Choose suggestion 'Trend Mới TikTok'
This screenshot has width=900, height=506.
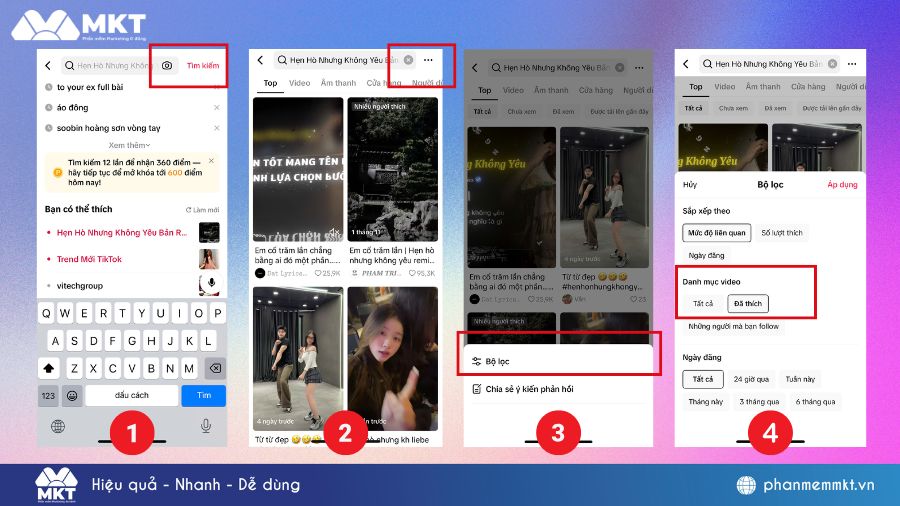89,259
